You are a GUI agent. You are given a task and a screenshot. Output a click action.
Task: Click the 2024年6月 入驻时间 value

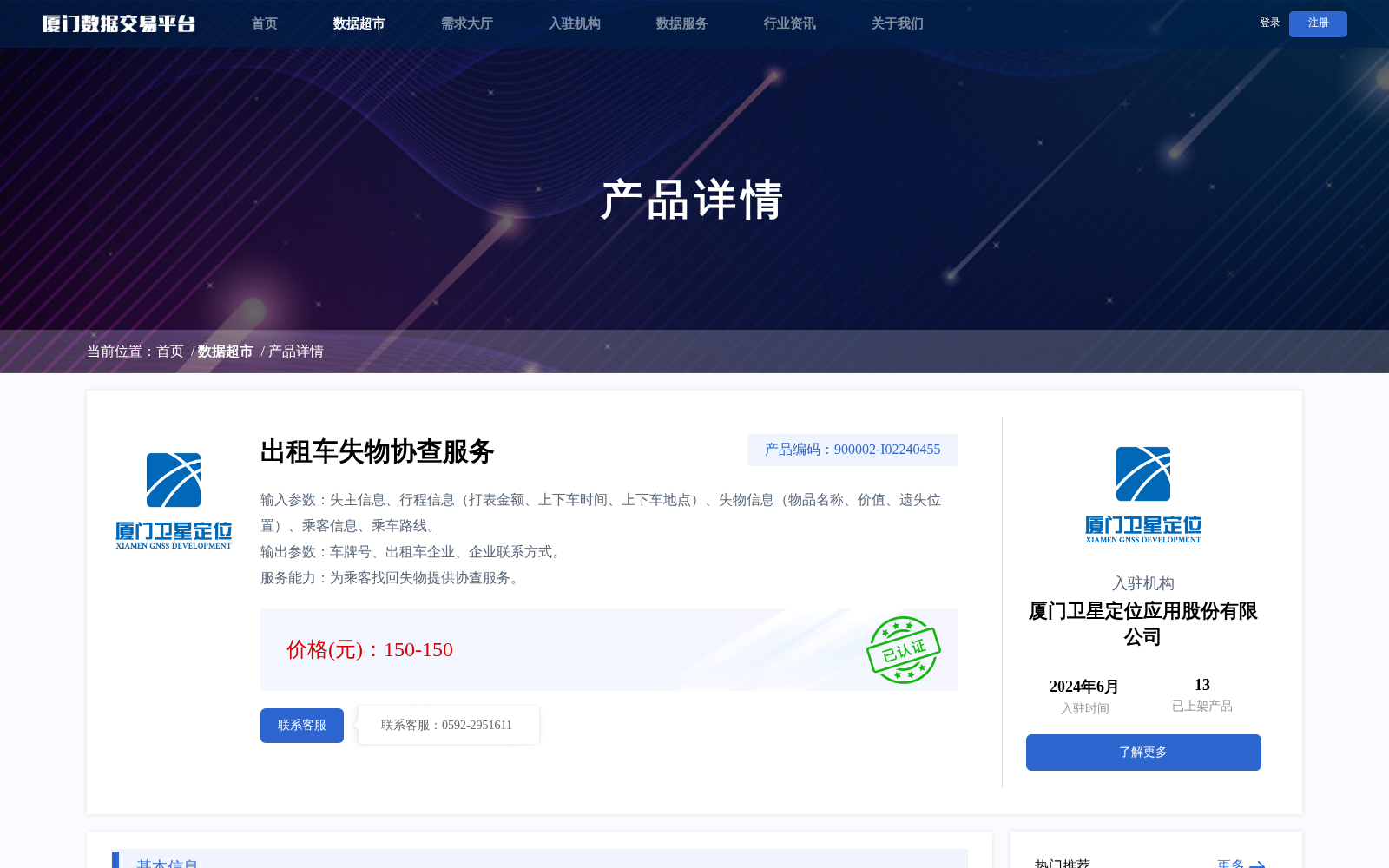(1084, 687)
